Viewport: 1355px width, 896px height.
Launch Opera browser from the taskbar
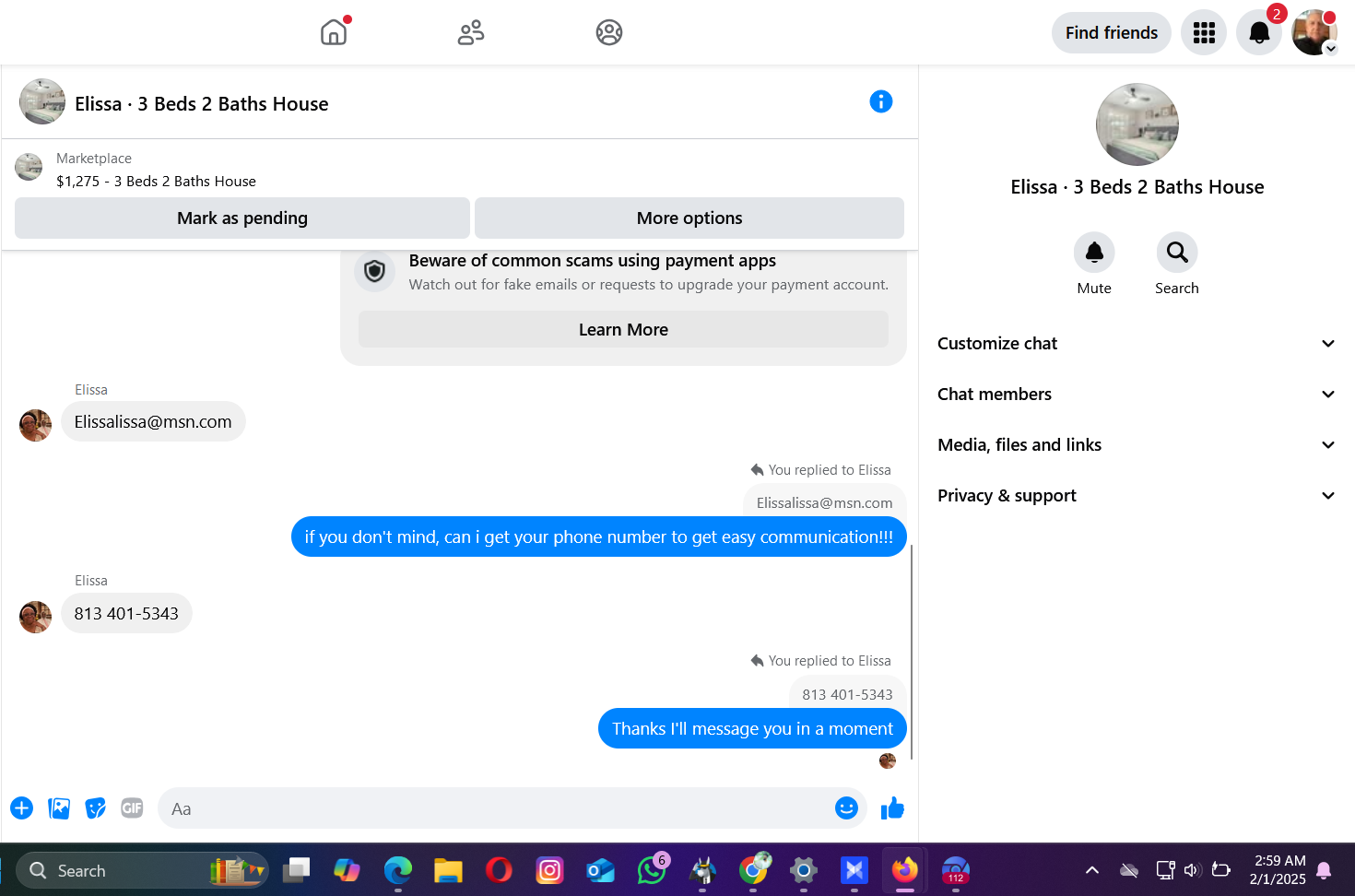(x=499, y=870)
